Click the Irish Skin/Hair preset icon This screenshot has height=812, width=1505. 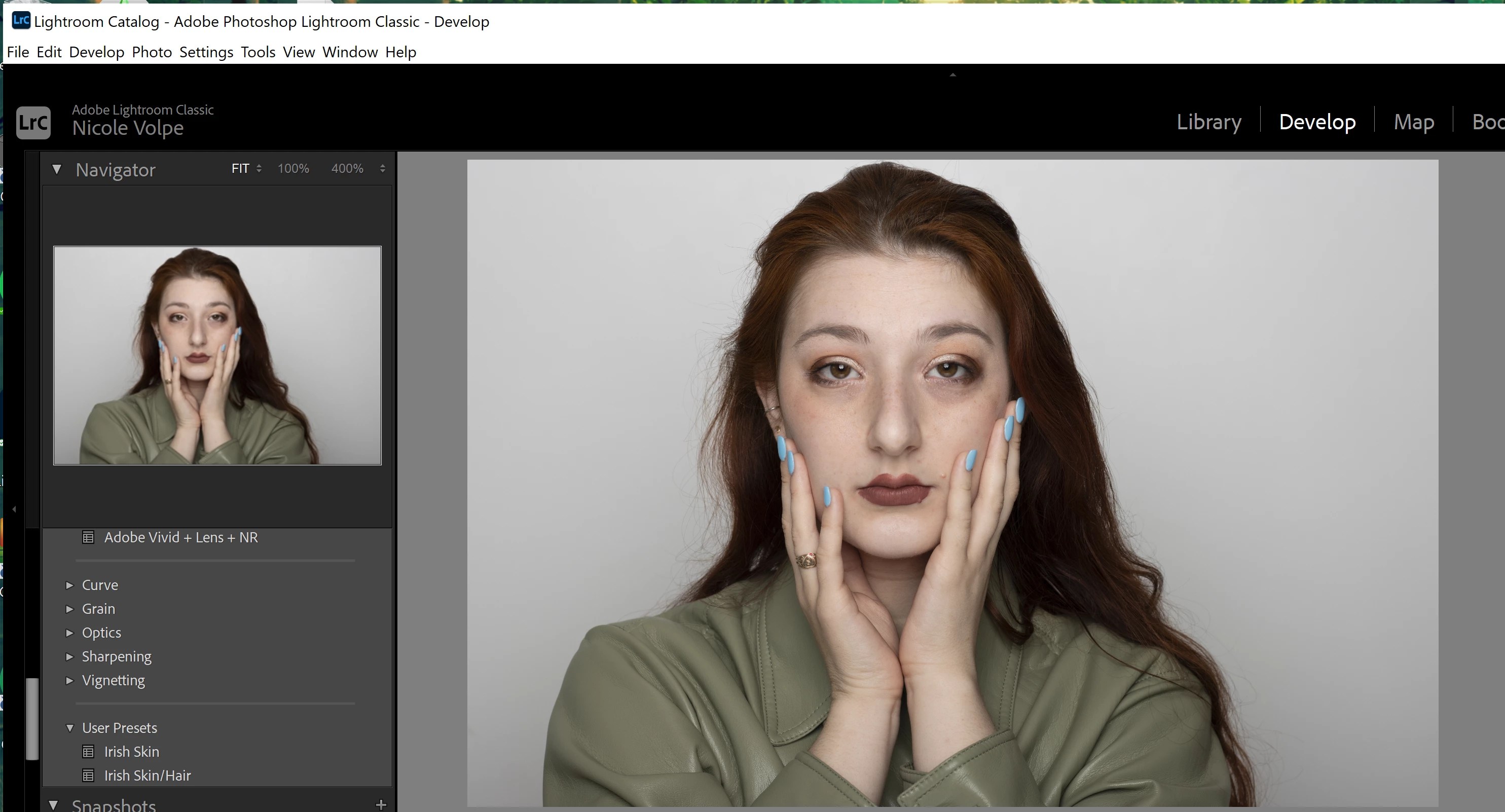pyautogui.click(x=88, y=776)
